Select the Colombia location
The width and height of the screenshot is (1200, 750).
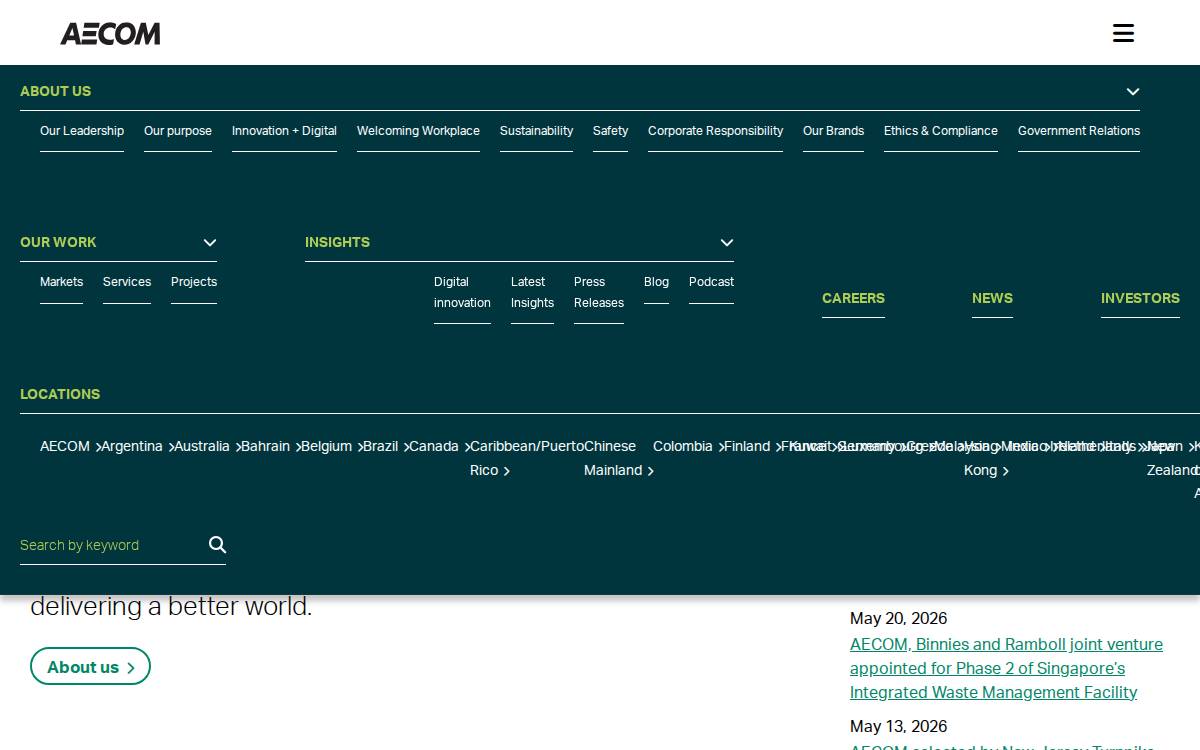(x=689, y=446)
